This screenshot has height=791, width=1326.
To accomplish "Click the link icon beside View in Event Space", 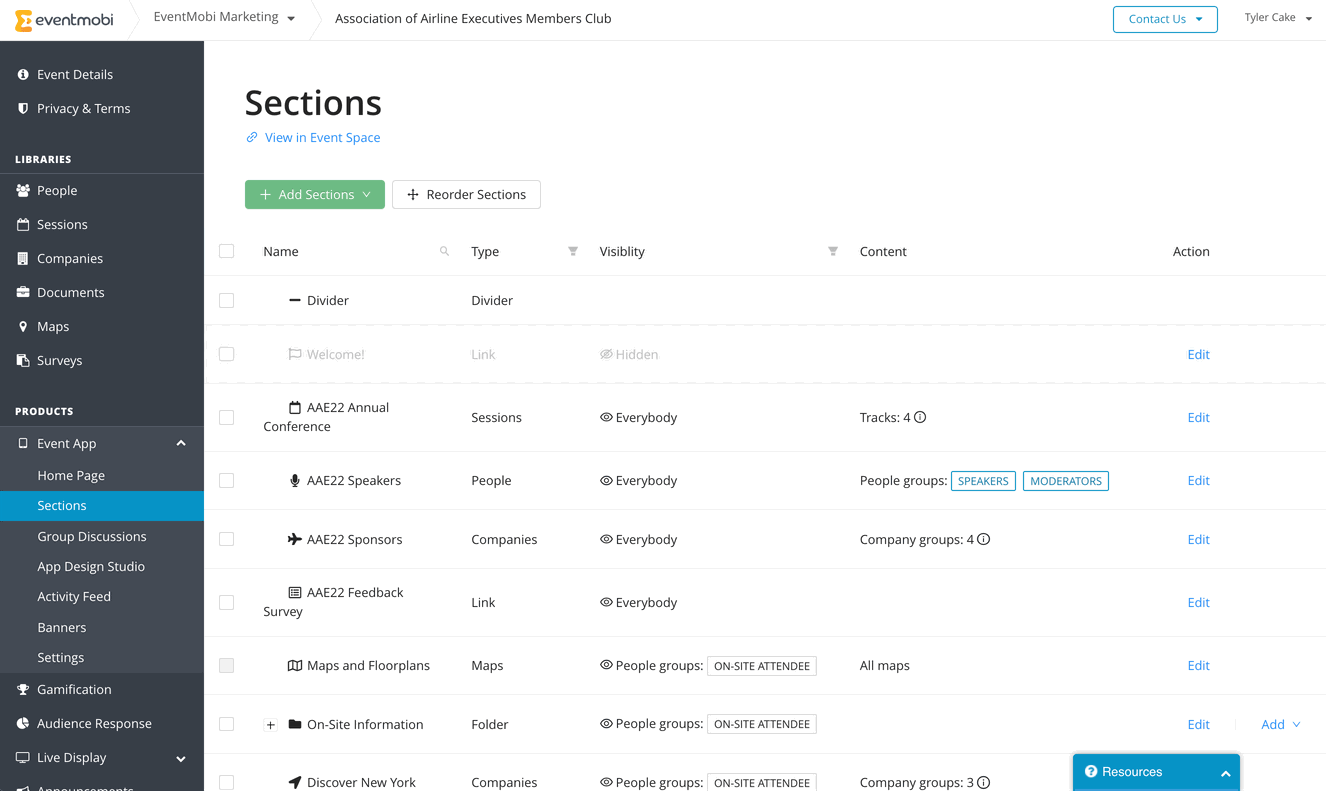I will [252, 137].
